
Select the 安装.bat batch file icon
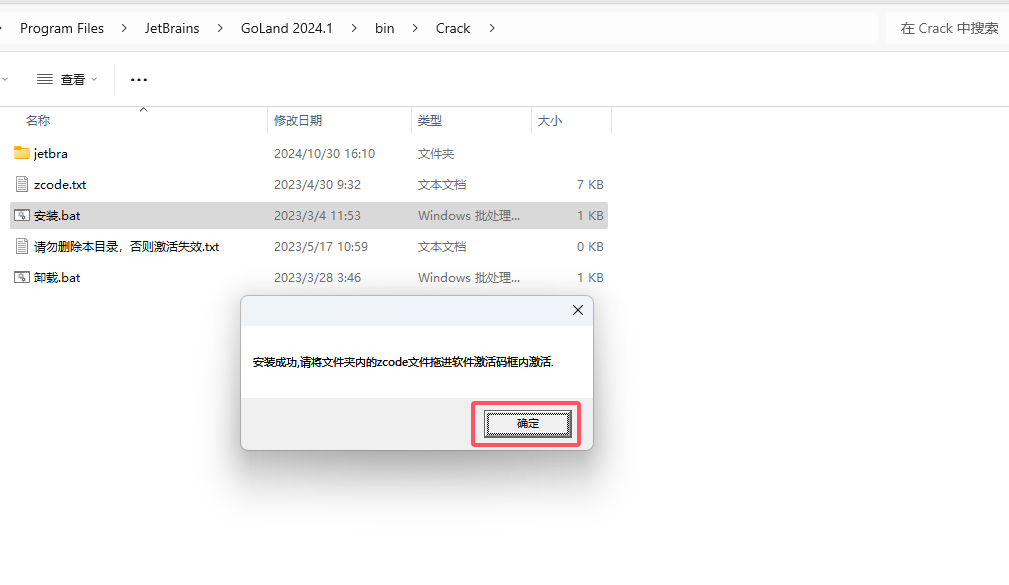(22, 215)
